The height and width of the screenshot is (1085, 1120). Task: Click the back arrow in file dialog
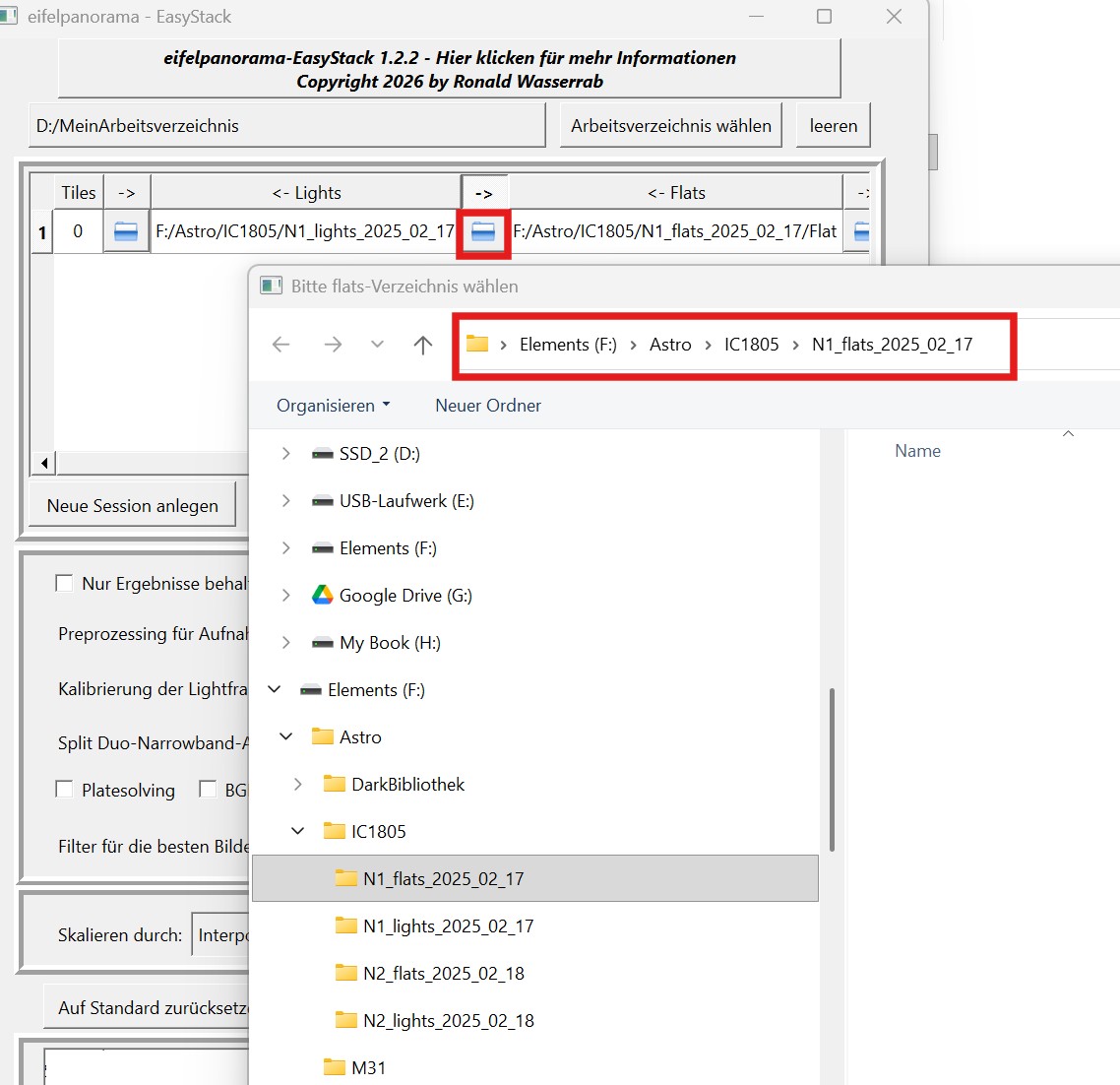pyautogui.click(x=281, y=345)
